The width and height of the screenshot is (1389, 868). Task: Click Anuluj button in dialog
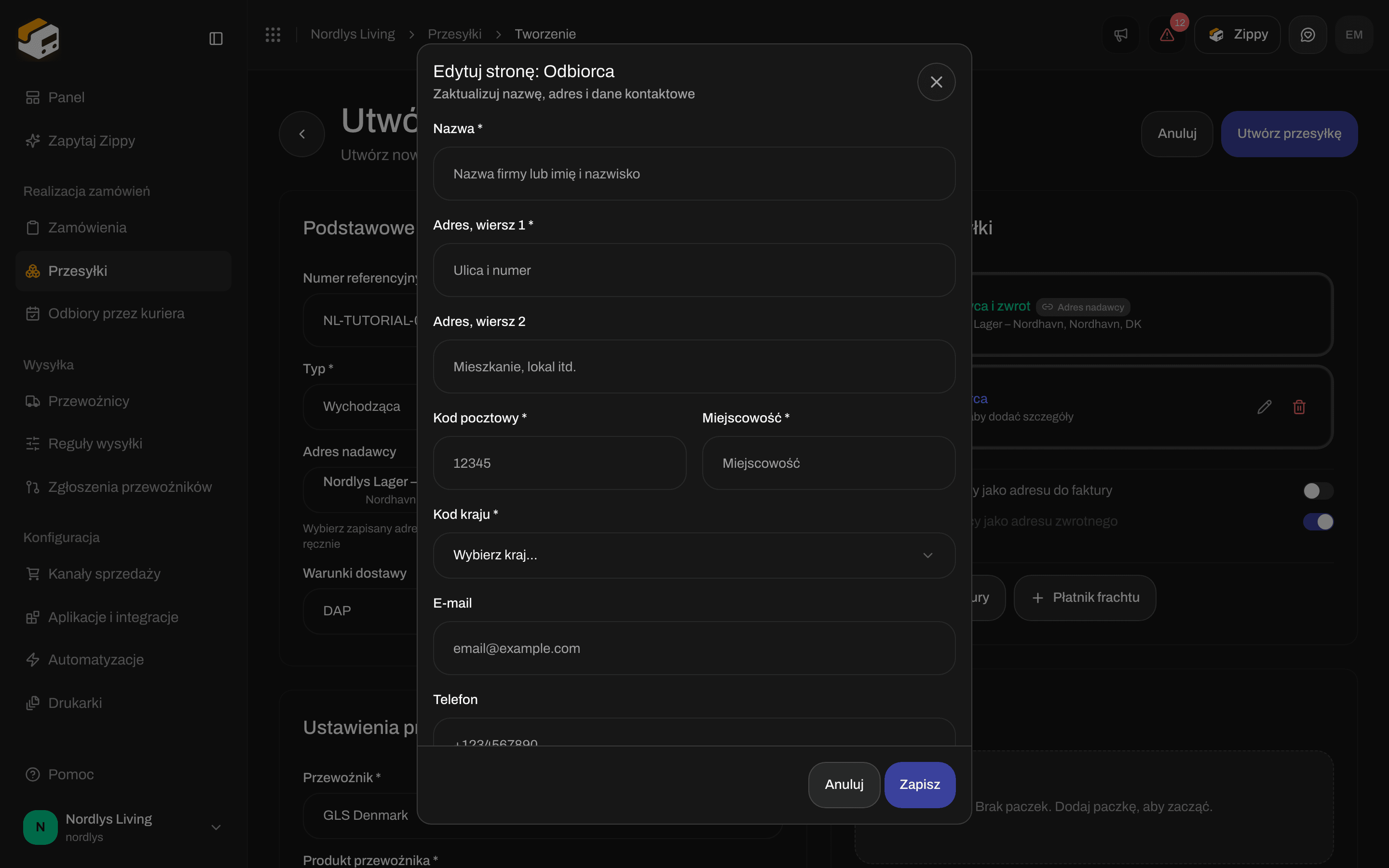pos(844,785)
